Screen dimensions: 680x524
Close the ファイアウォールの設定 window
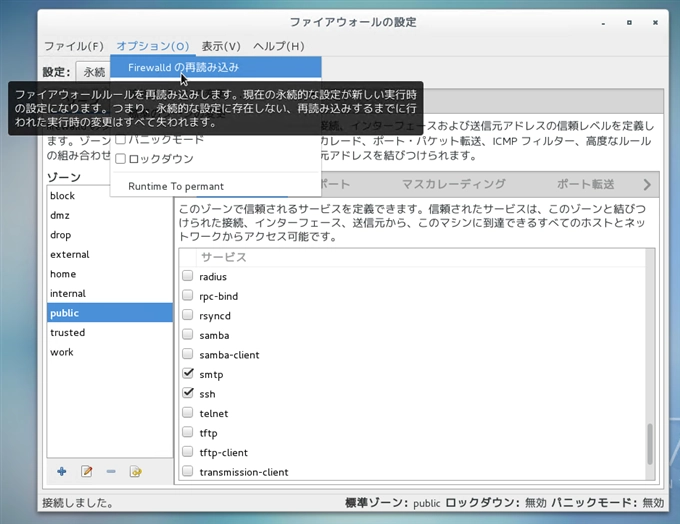[x=655, y=23]
